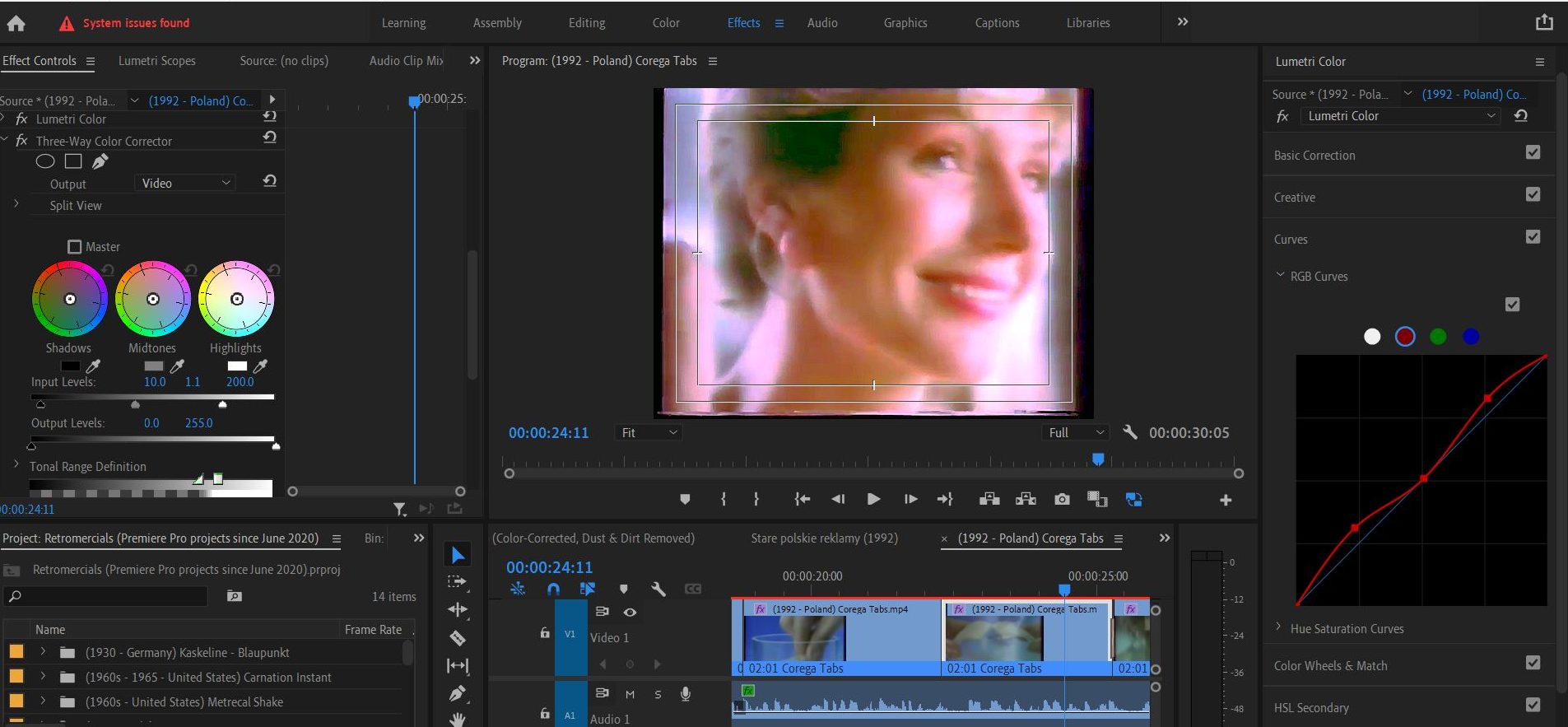Viewport: 1568px width, 727px height.
Task: Toggle Color Wheels & Match checkbox
Action: [x=1533, y=663]
